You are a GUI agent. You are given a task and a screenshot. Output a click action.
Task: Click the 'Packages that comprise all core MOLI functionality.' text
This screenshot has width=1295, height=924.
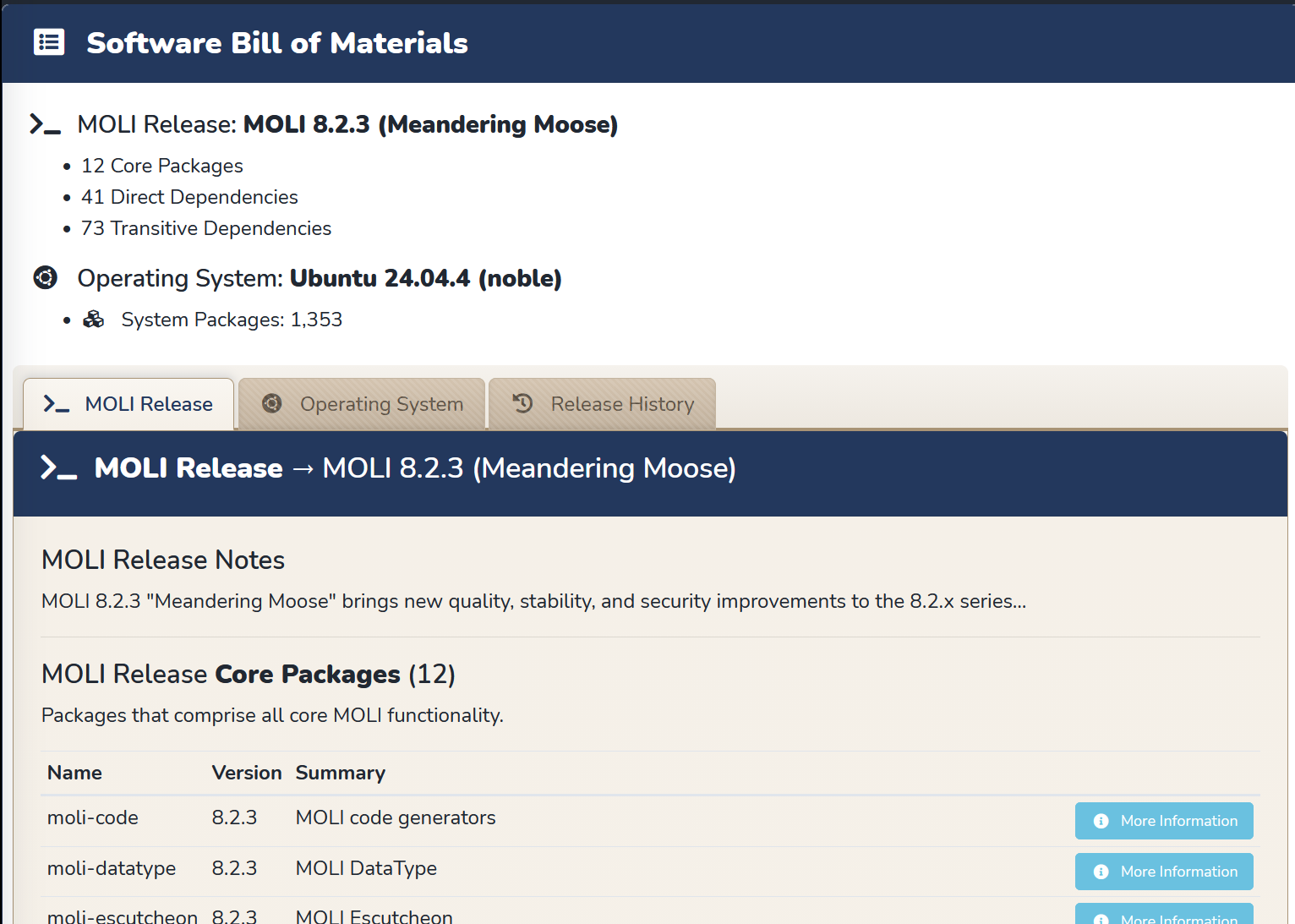pyautogui.click(x=272, y=715)
